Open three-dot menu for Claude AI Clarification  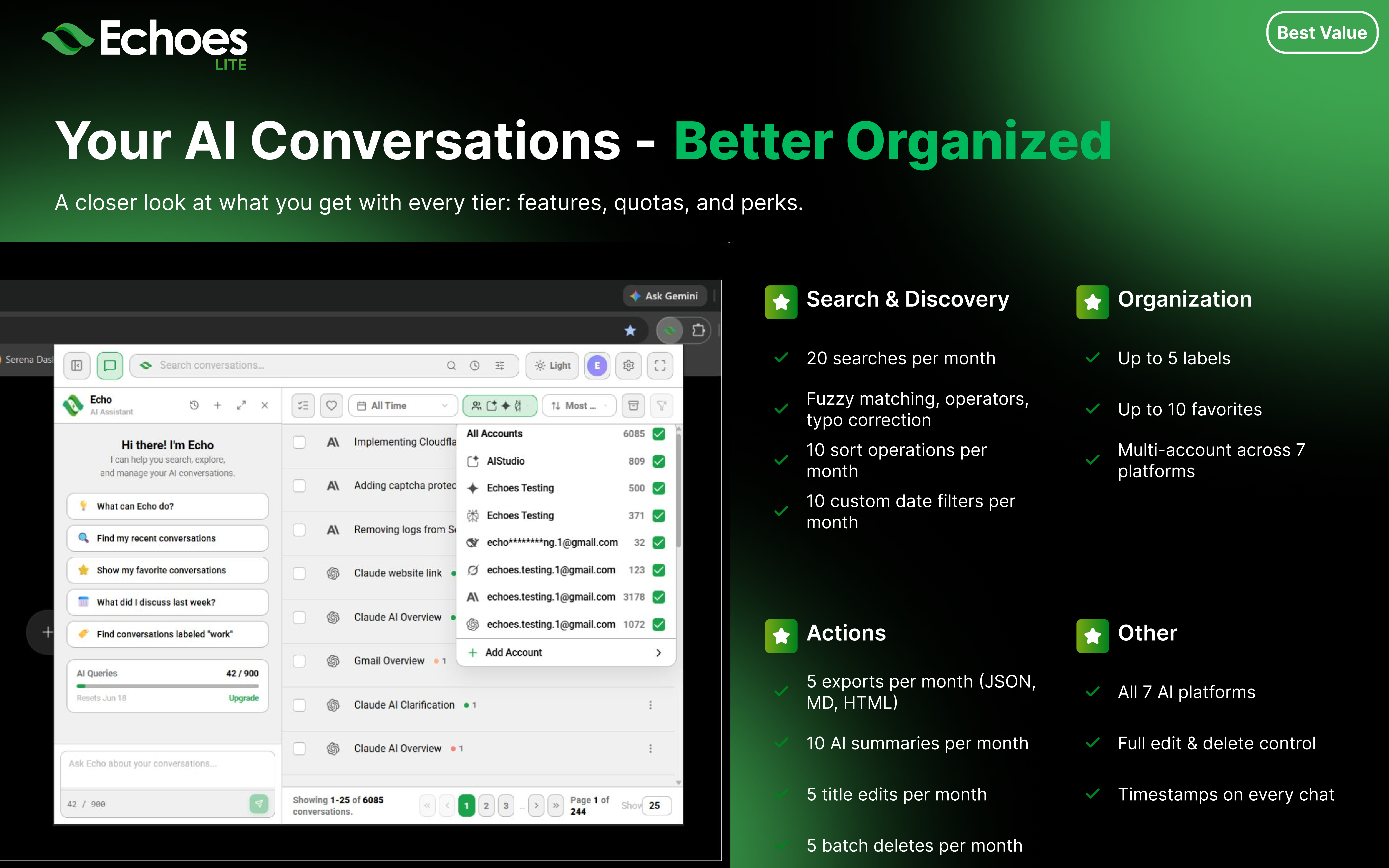coord(650,705)
